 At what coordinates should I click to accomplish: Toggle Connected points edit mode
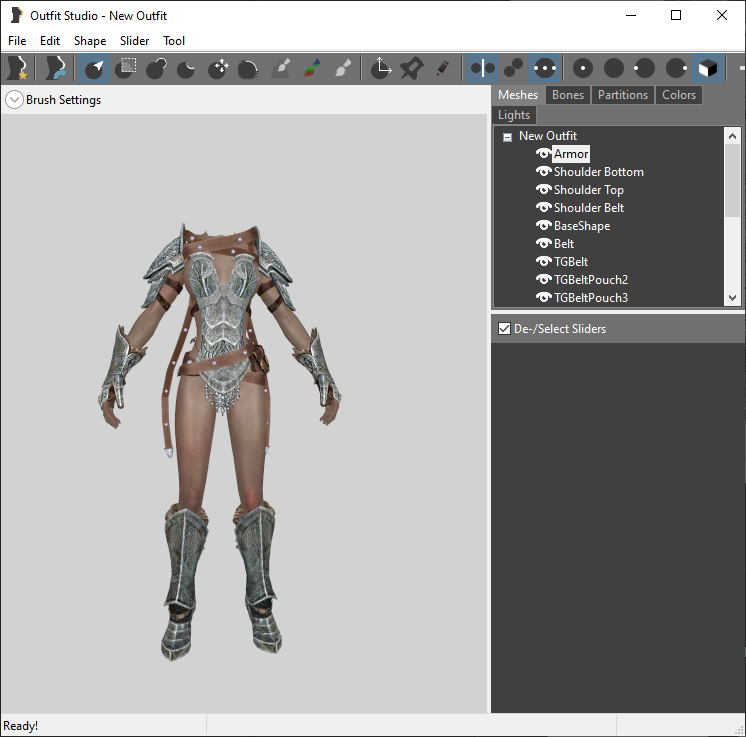(x=513, y=68)
